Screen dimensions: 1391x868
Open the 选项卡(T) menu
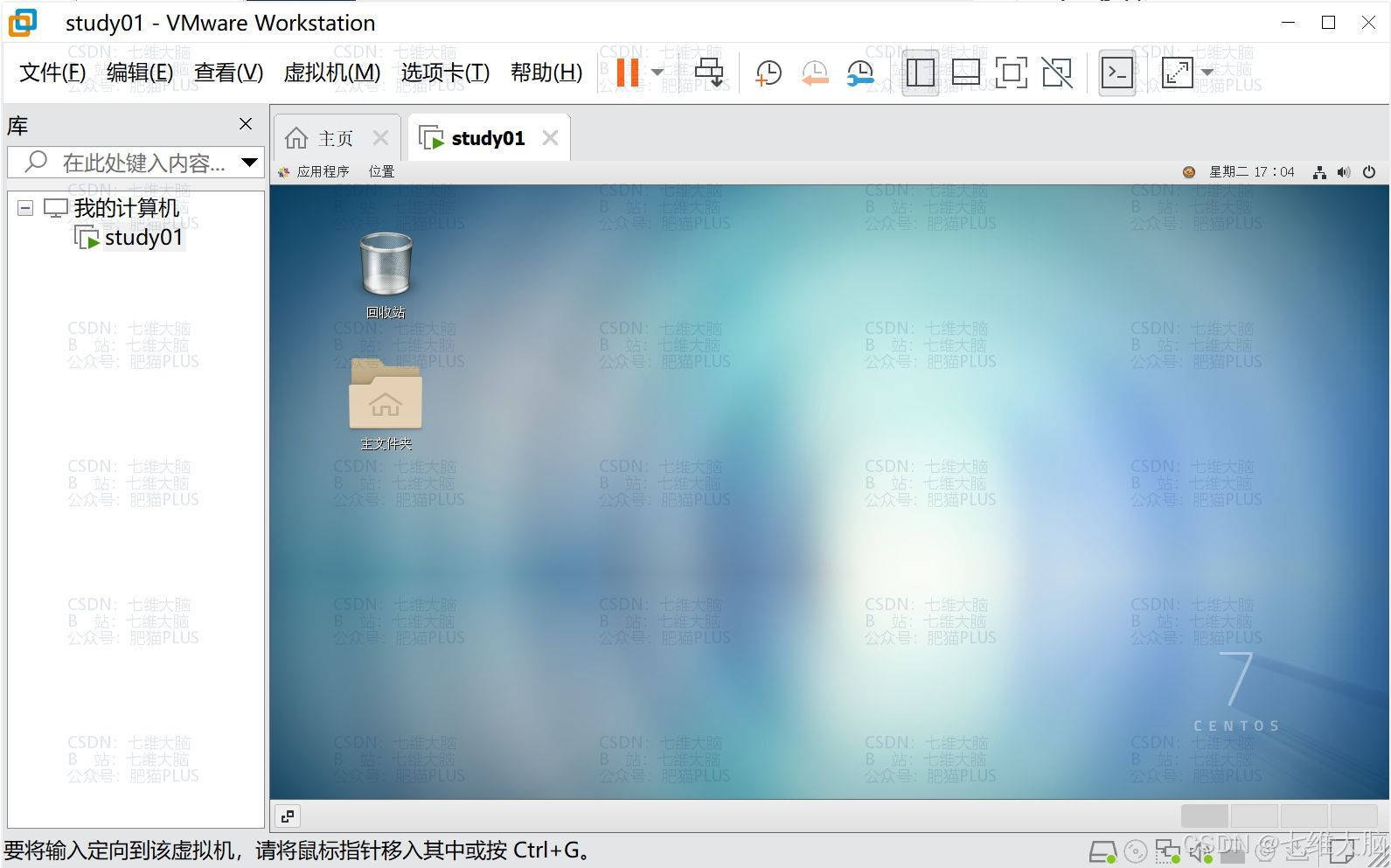pyautogui.click(x=445, y=72)
